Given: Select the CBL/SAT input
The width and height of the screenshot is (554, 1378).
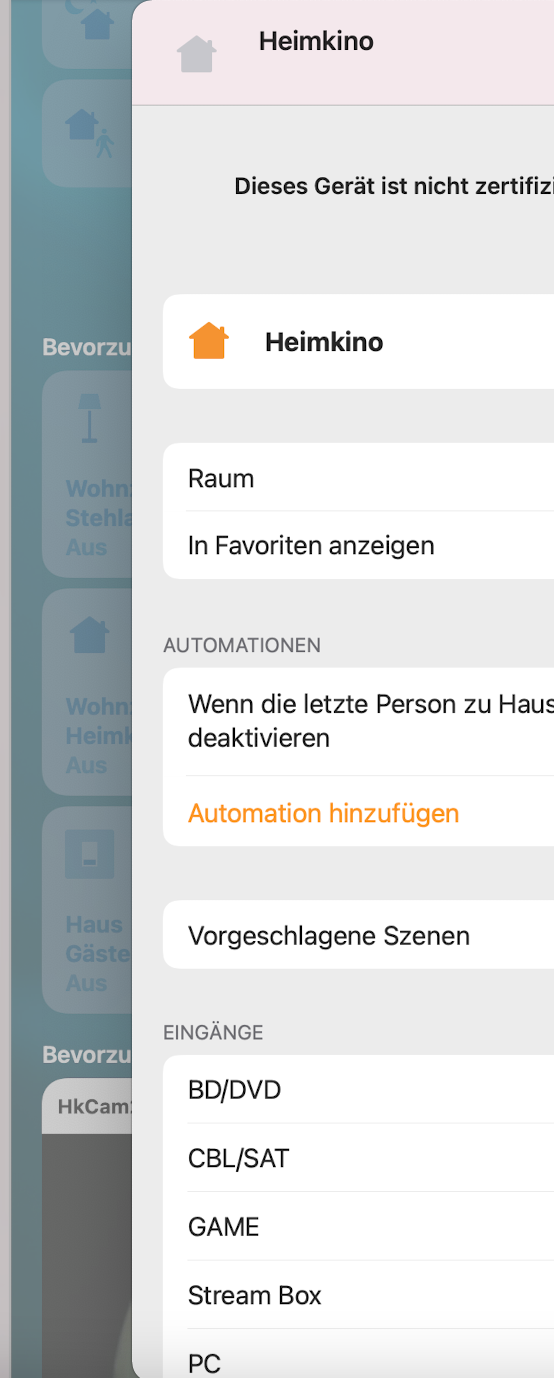Looking at the screenshot, I should (x=358, y=1158).
